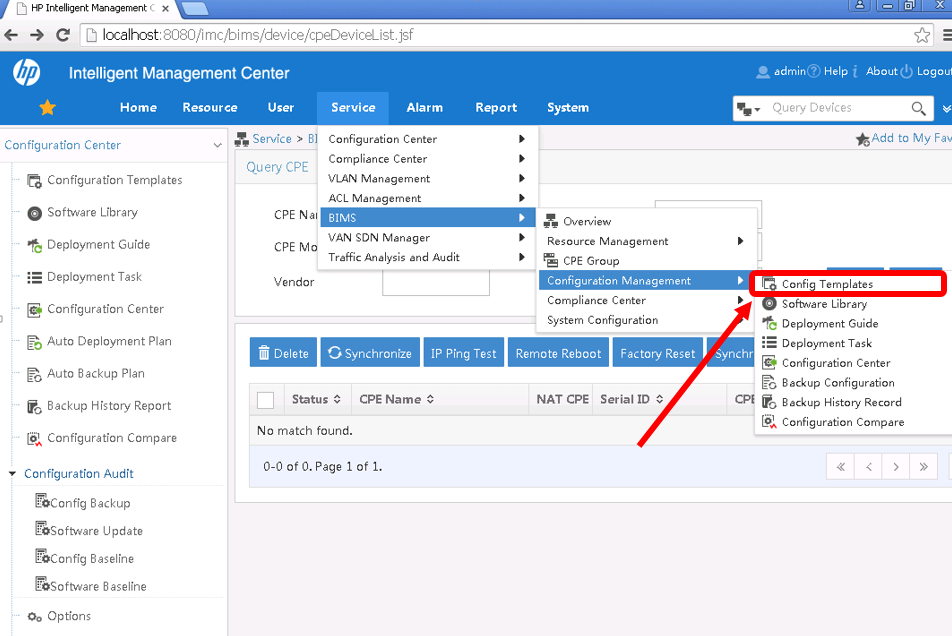Click the Delete button

click(x=283, y=353)
